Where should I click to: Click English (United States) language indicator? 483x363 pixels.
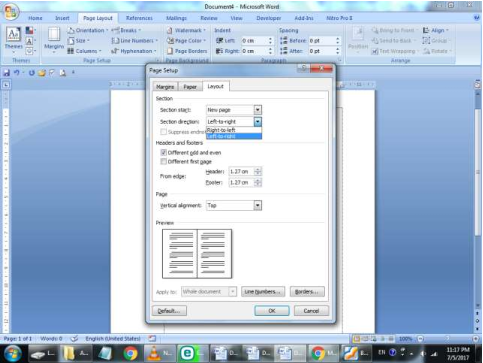pyautogui.click(x=113, y=339)
